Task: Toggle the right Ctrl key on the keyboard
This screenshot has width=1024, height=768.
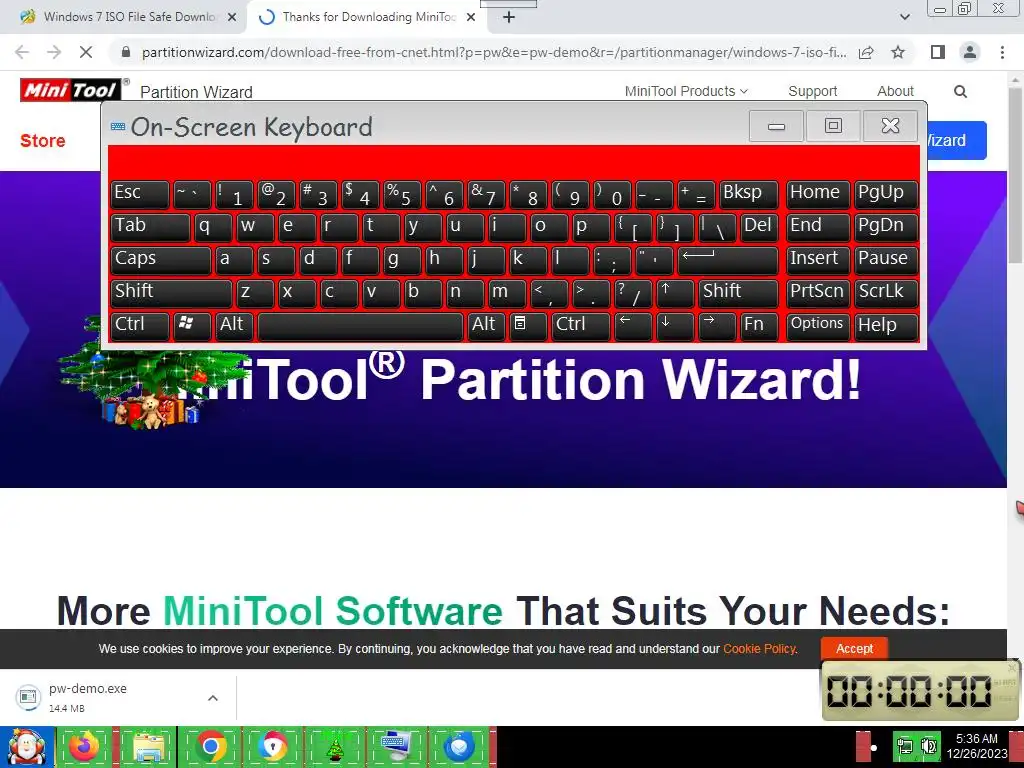Action: tap(581, 326)
